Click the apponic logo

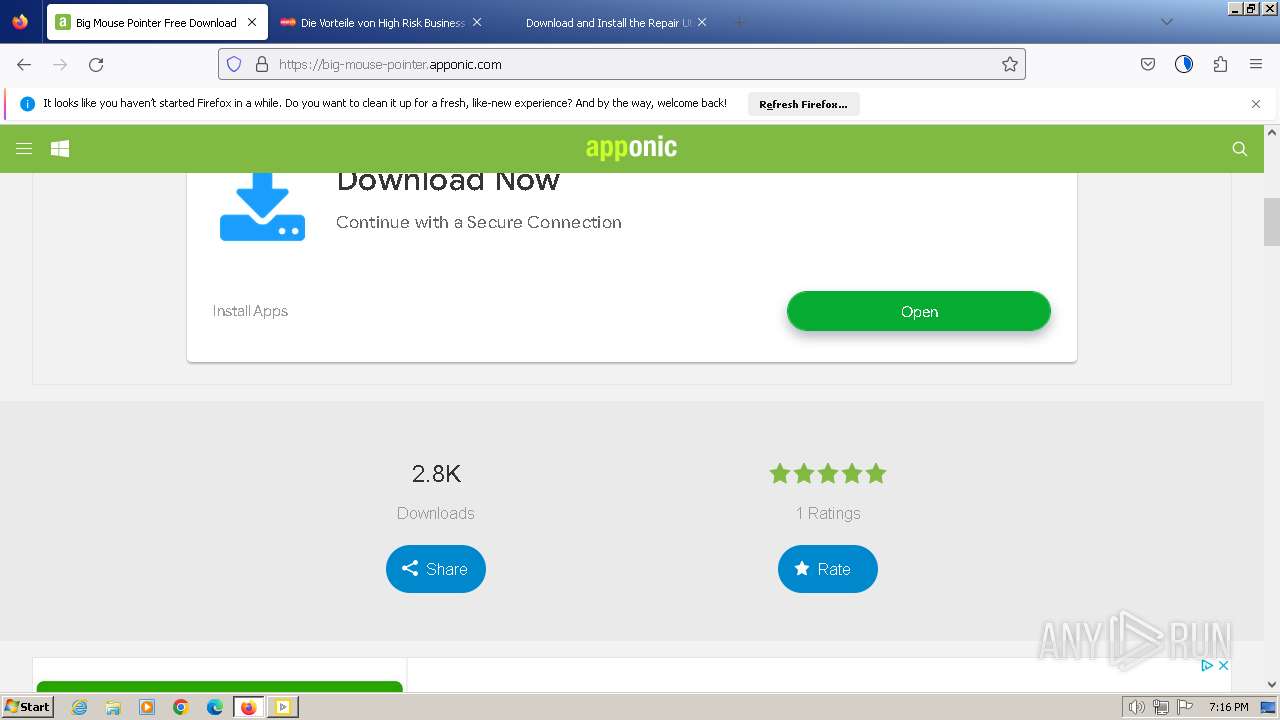click(x=631, y=148)
